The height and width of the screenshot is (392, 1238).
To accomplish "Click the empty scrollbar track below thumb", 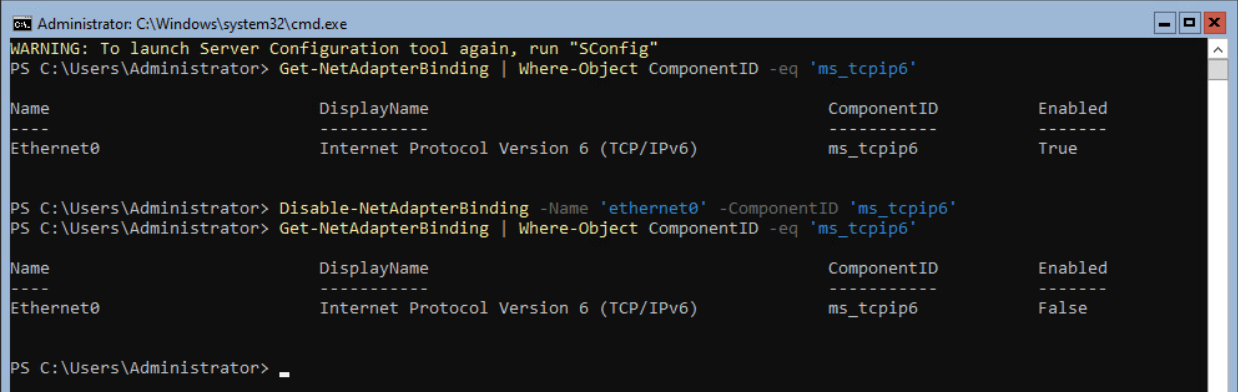I will pos(1217,235).
